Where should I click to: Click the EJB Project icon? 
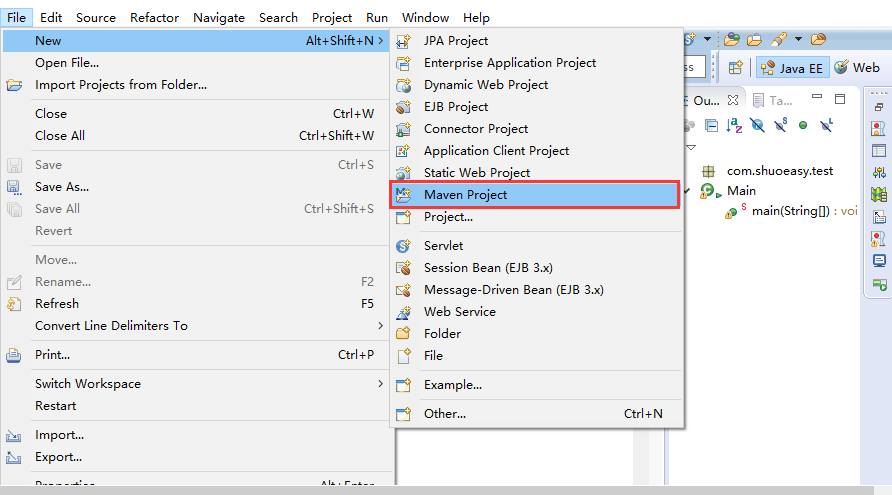tap(403, 107)
